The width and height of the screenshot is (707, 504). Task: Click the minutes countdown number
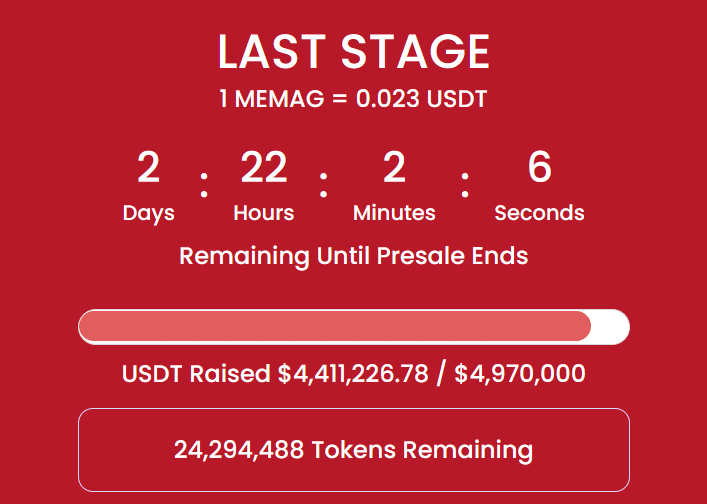tap(394, 167)
